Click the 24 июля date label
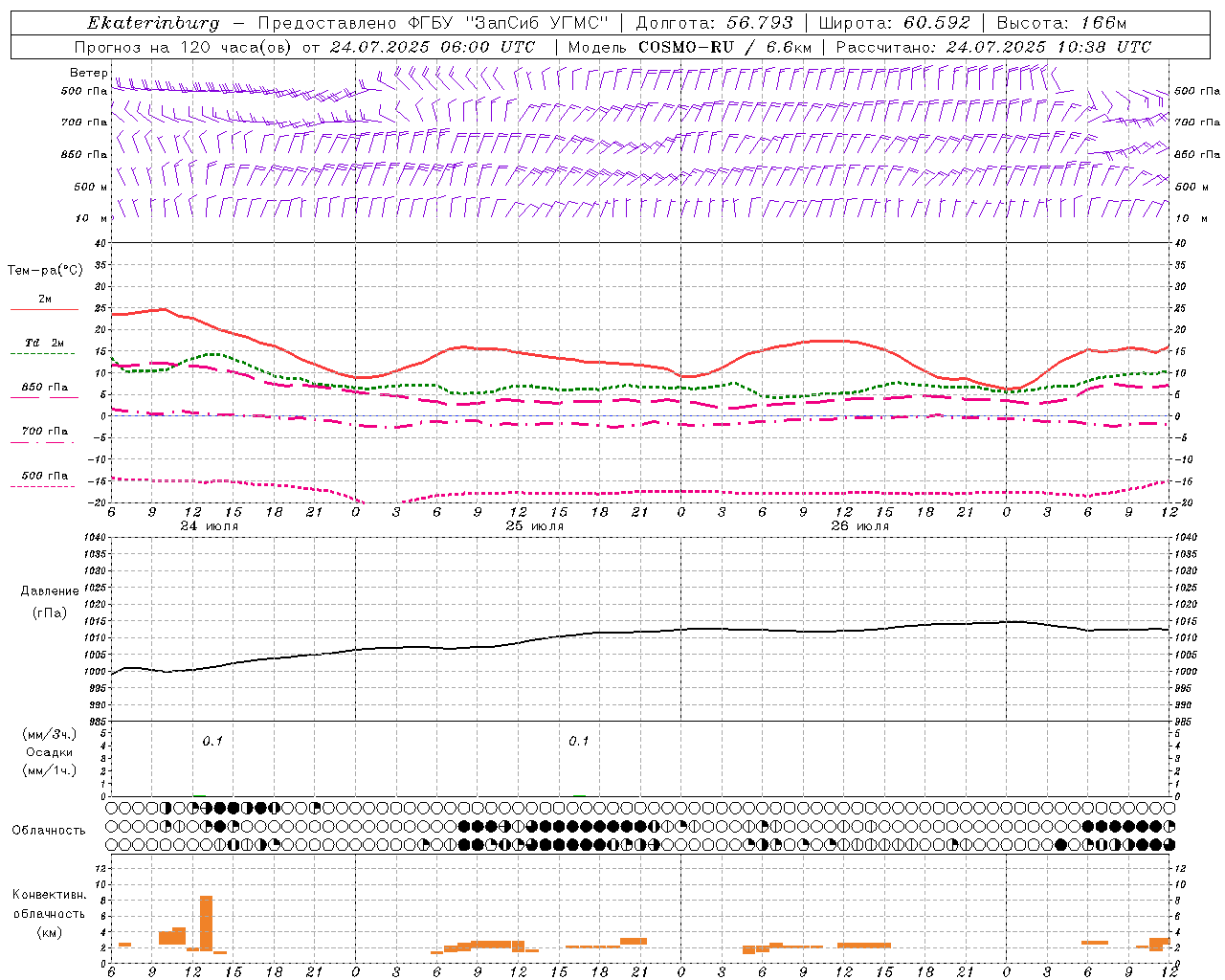This screenshot has height=980, width=1225. tap(210, 526)
